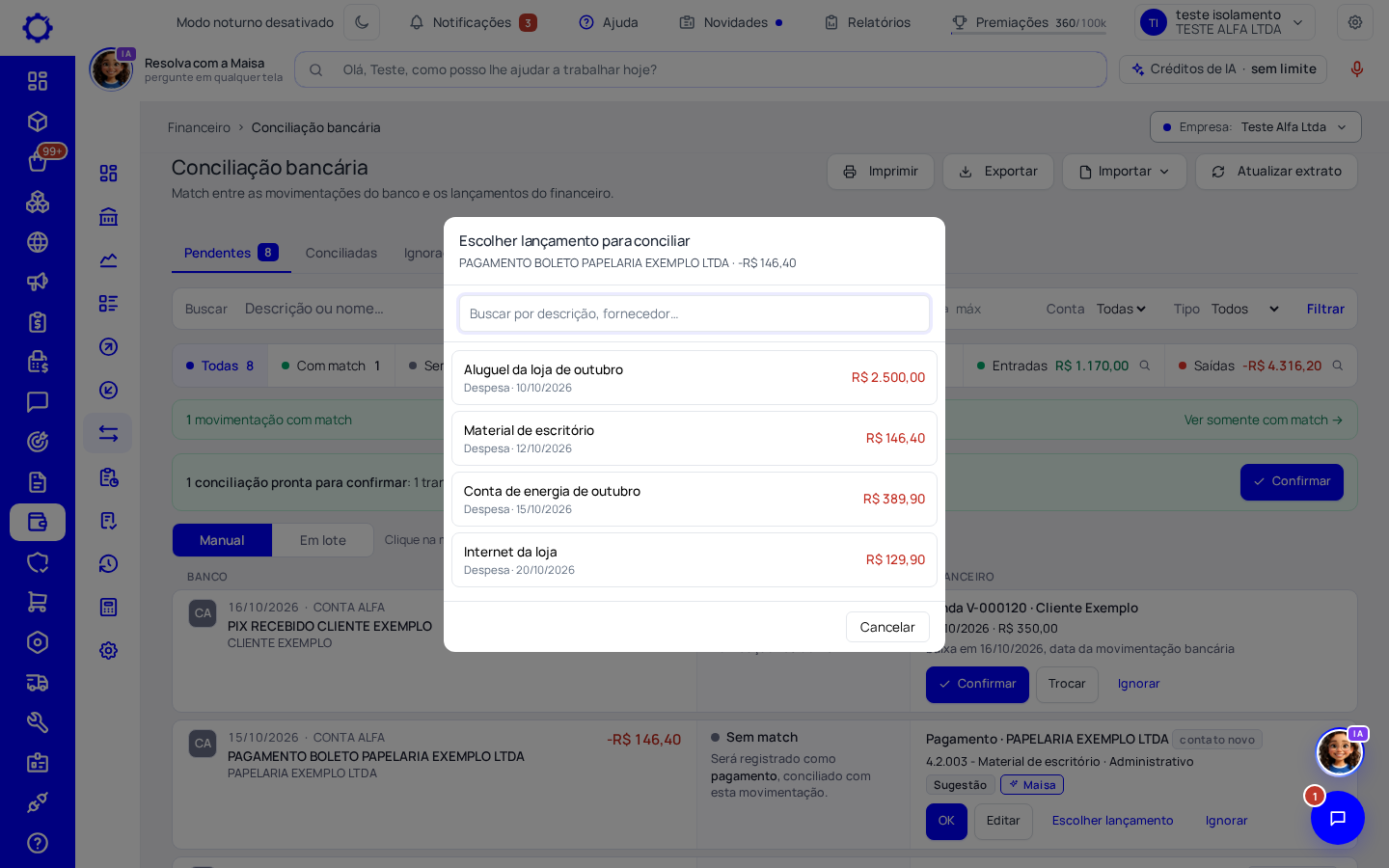
Task: Toggle night mode moon icon
Action: 362,22
